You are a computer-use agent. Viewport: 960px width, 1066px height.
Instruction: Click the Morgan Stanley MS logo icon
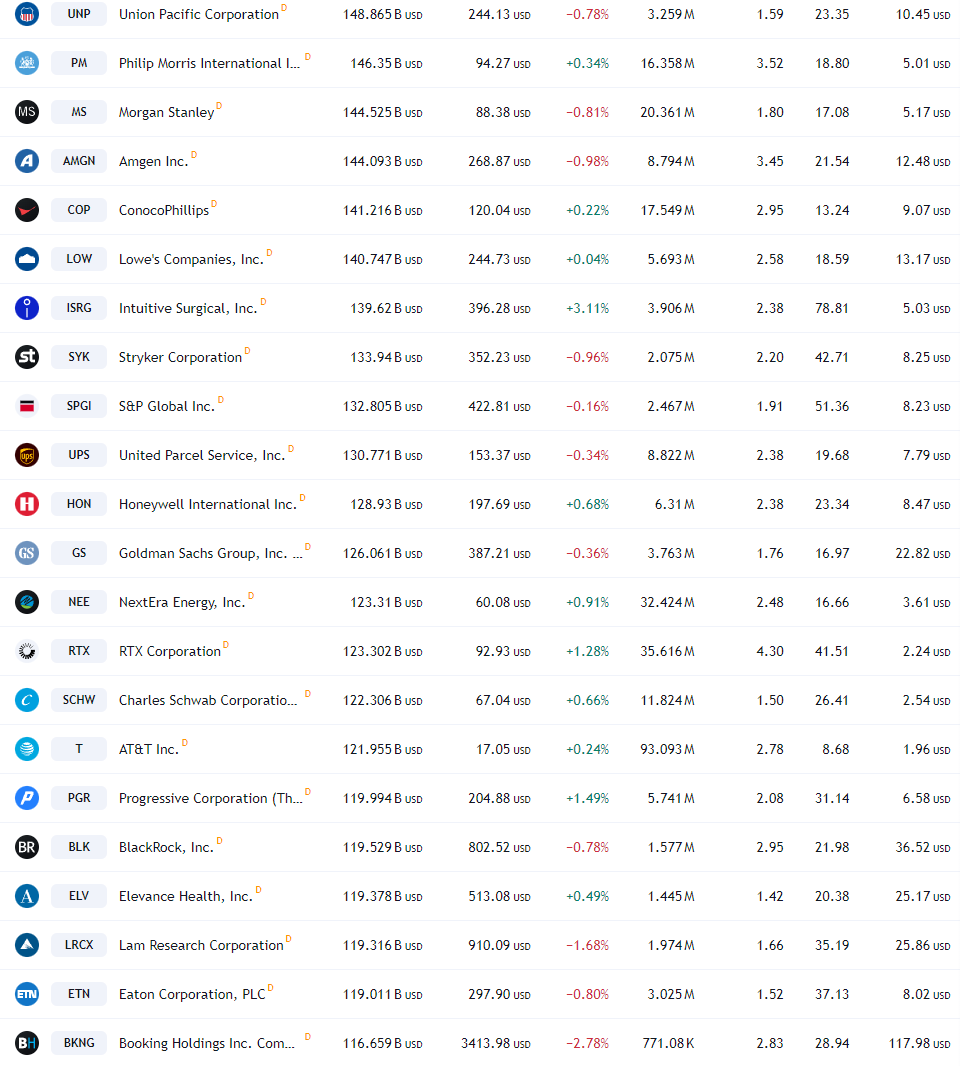click(27, 111)
